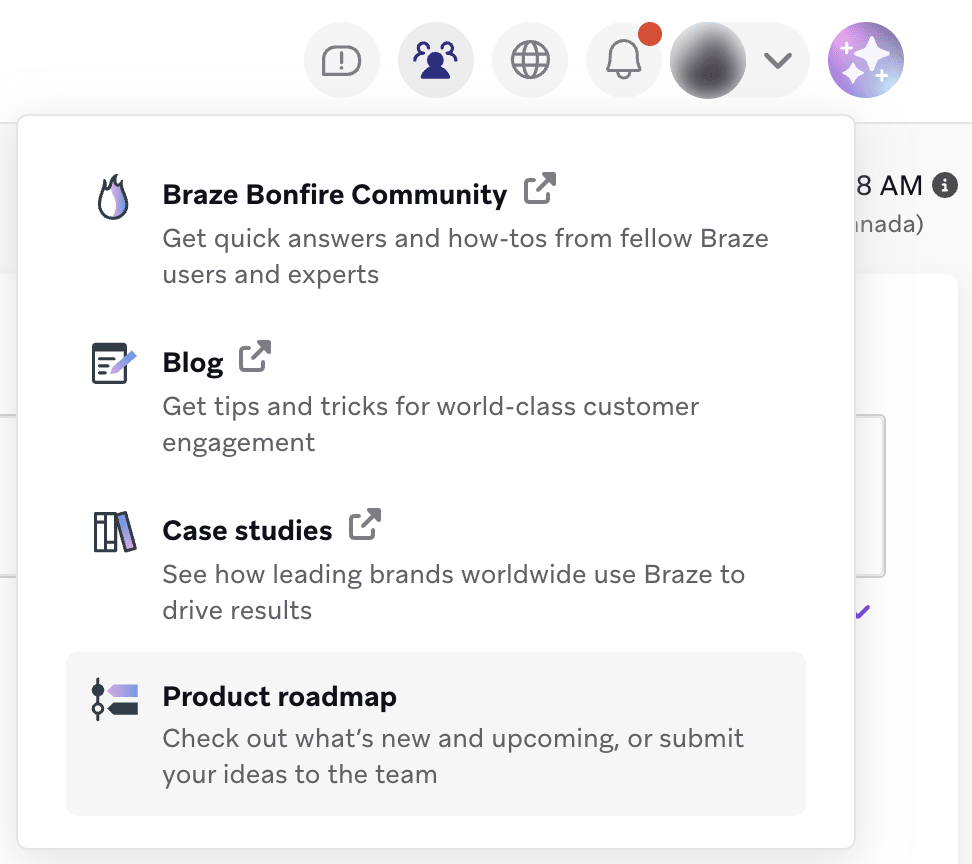Click 'Get tips and tricks' description text
The height and width of the screenshot is (864, 972).
tap(431, 425)
